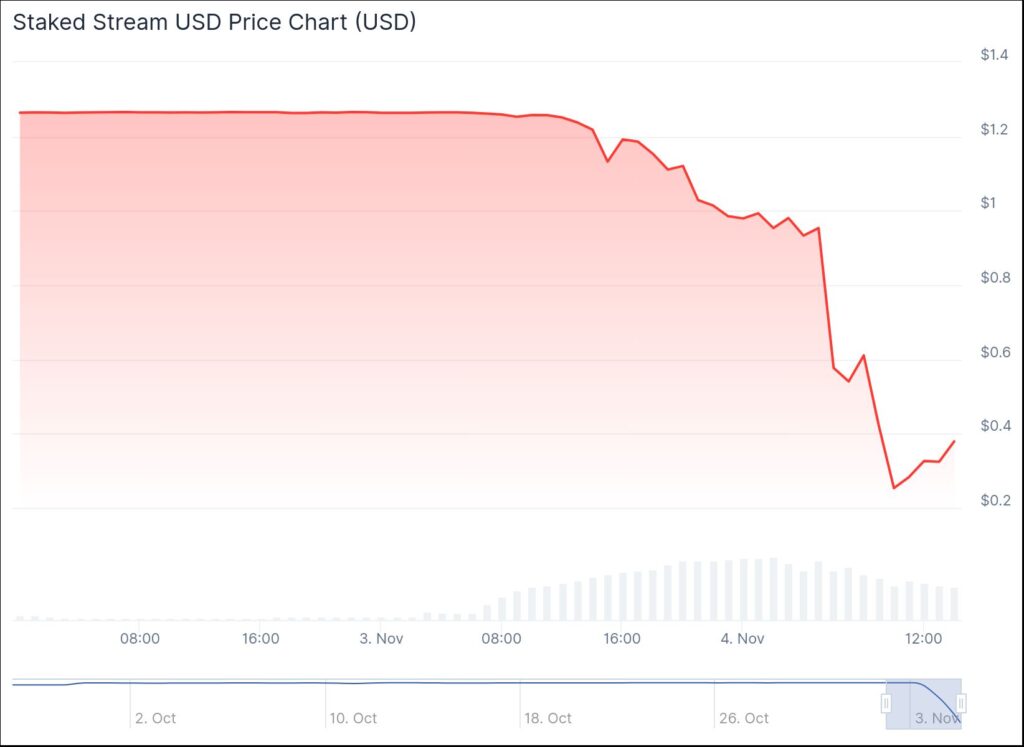Click the 2. Oct date in the navigator
The width and height of the screenshot is (1024, 747).
click(x=155, y=718)
